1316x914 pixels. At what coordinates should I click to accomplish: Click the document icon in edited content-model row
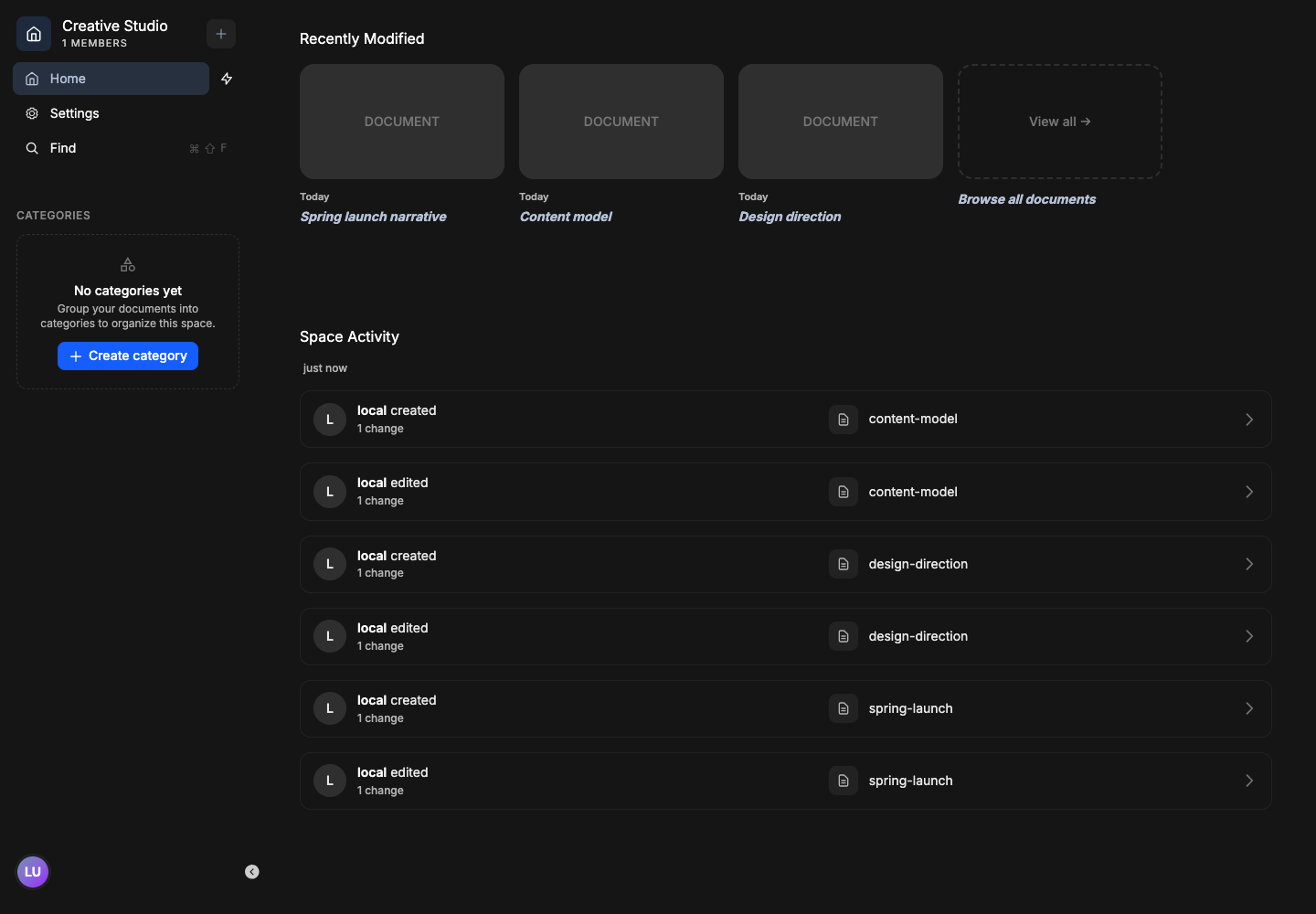tap(844, 492)
